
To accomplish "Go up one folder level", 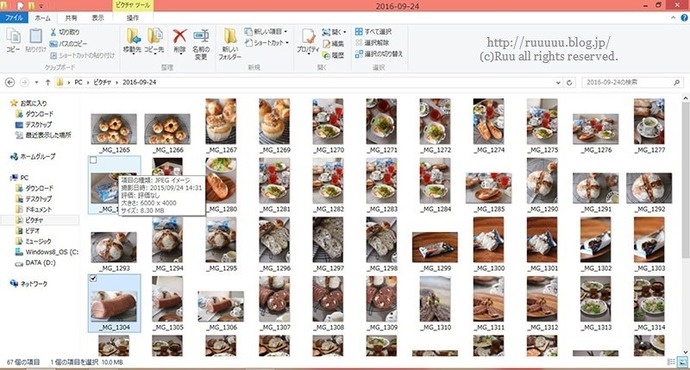I will click(x=48, y=82).
